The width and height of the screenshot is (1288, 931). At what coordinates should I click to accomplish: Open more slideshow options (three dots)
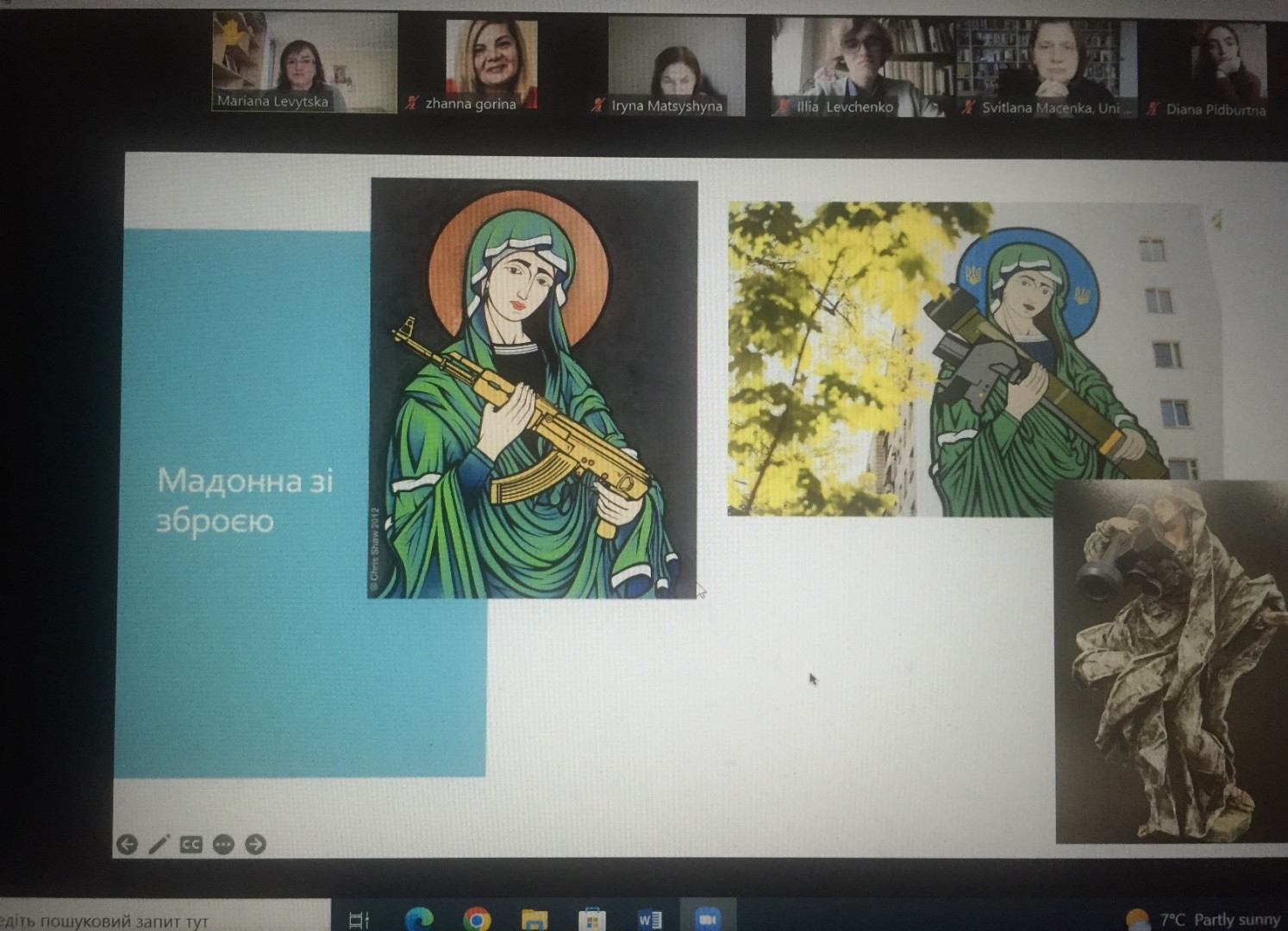223,844
